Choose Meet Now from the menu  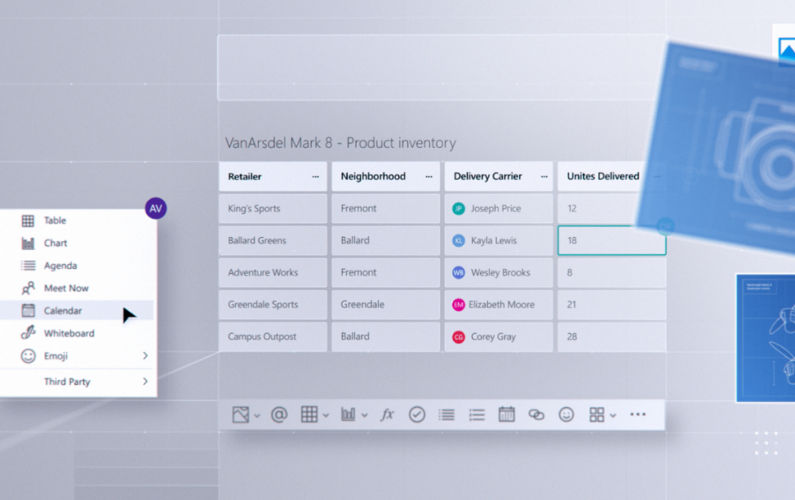pyautogui.click(x=79, y=288)
